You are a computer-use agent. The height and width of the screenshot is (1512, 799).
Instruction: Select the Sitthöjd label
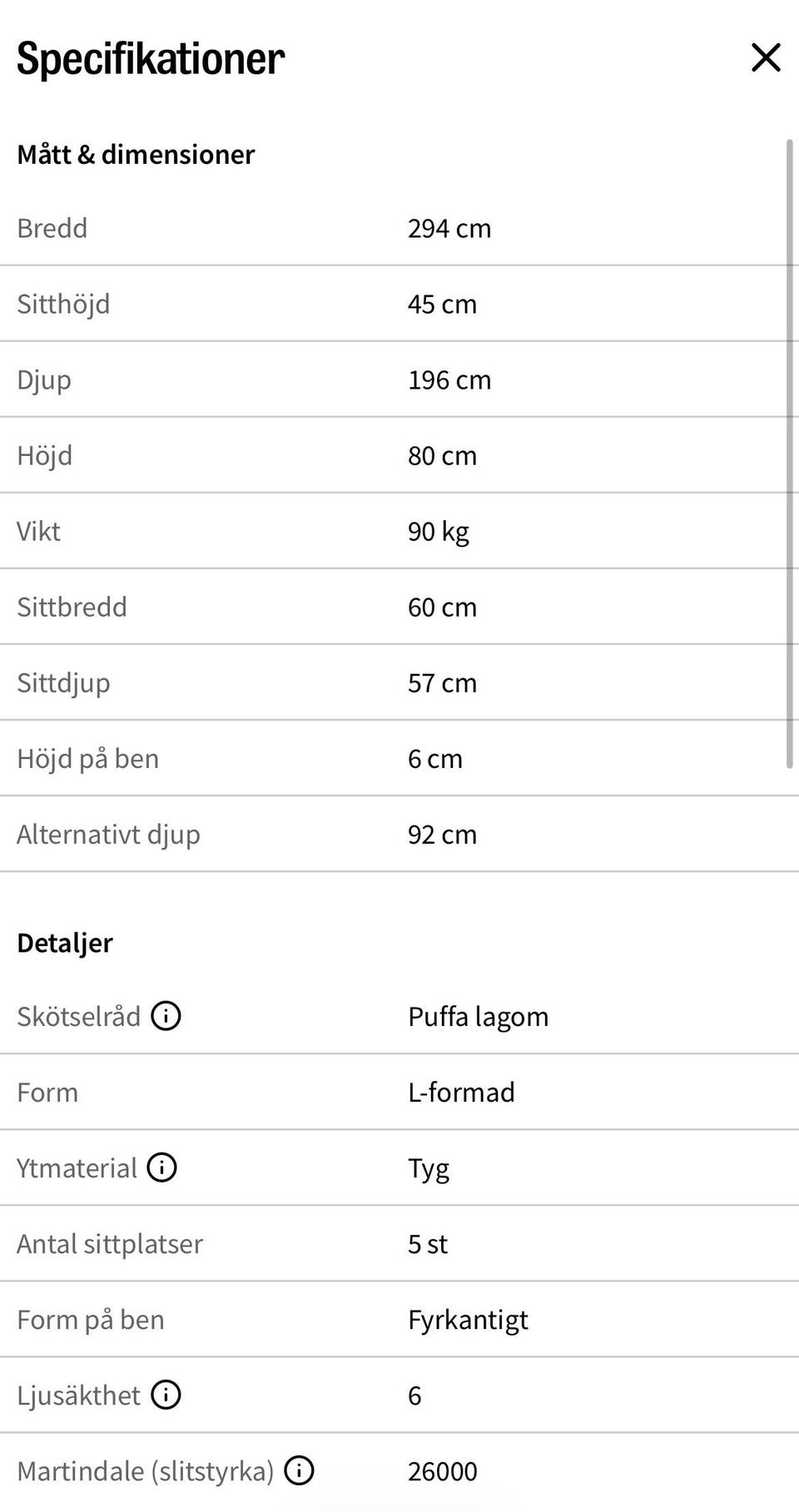63,304
